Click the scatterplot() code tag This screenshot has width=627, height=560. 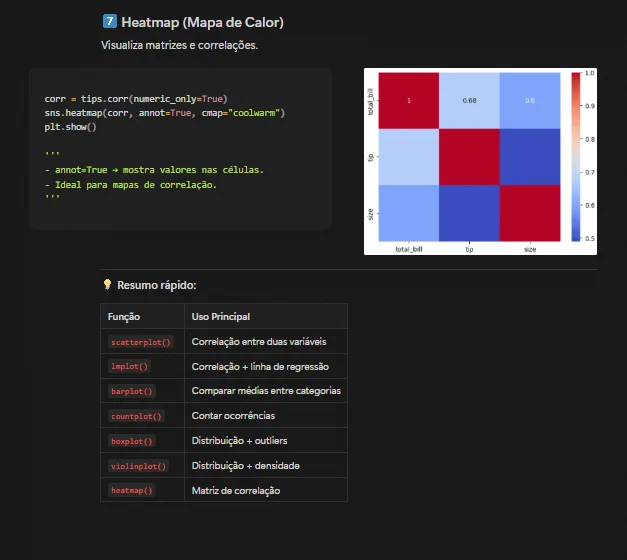point(141,342)
